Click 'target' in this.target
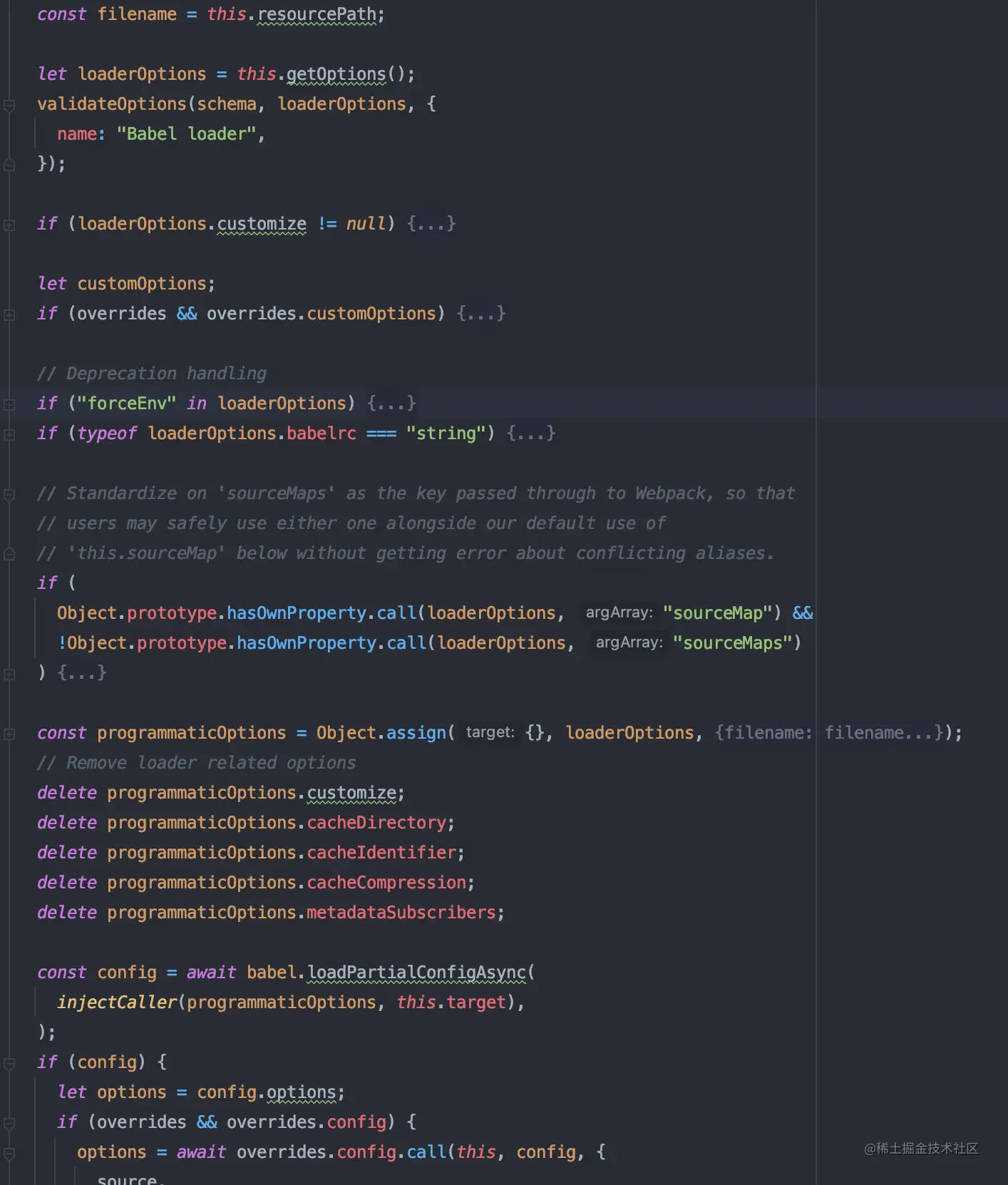Screen dimensions: 1008x1185 [476, 1002]
